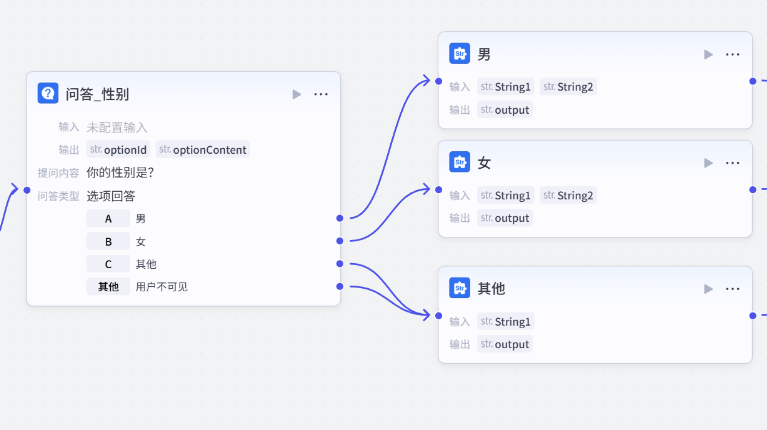Viewport: 767px width, 430px height.
Task: Click the input port of 女 node
Action: coord(438,190)
